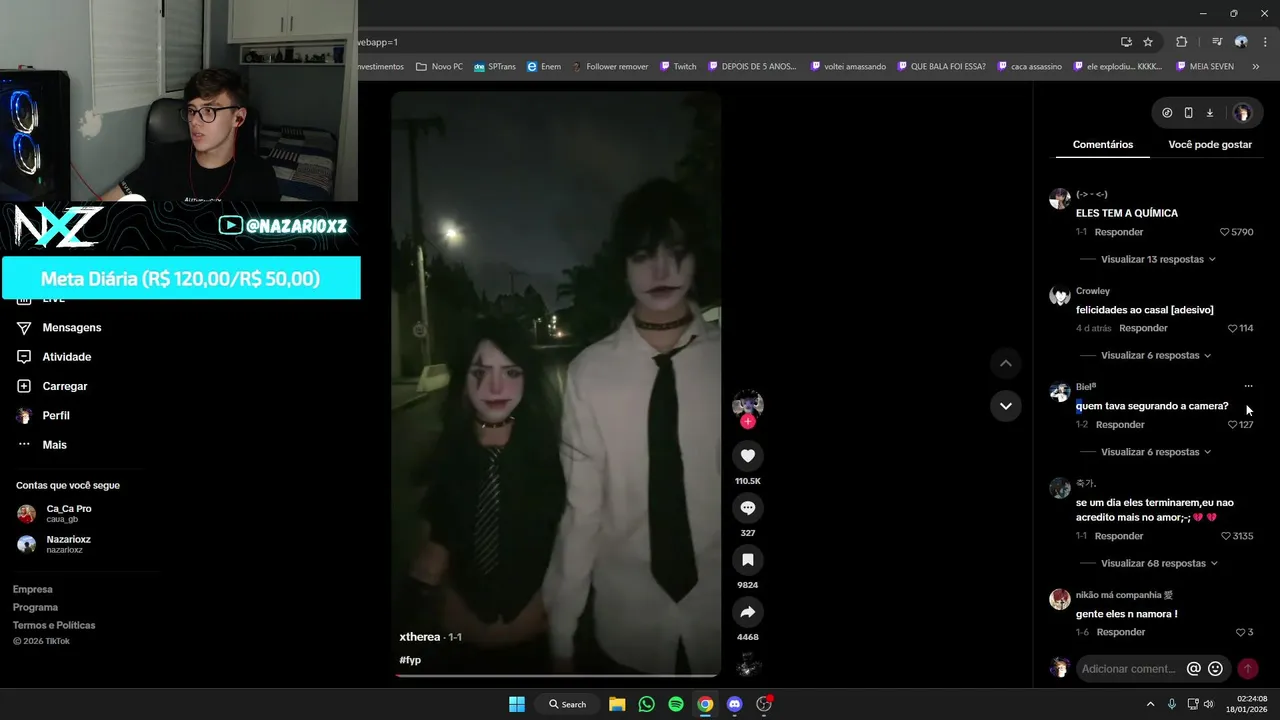
Task: Reply to the ELES TEM A QUÍMICA comment
Action: 1119,232
